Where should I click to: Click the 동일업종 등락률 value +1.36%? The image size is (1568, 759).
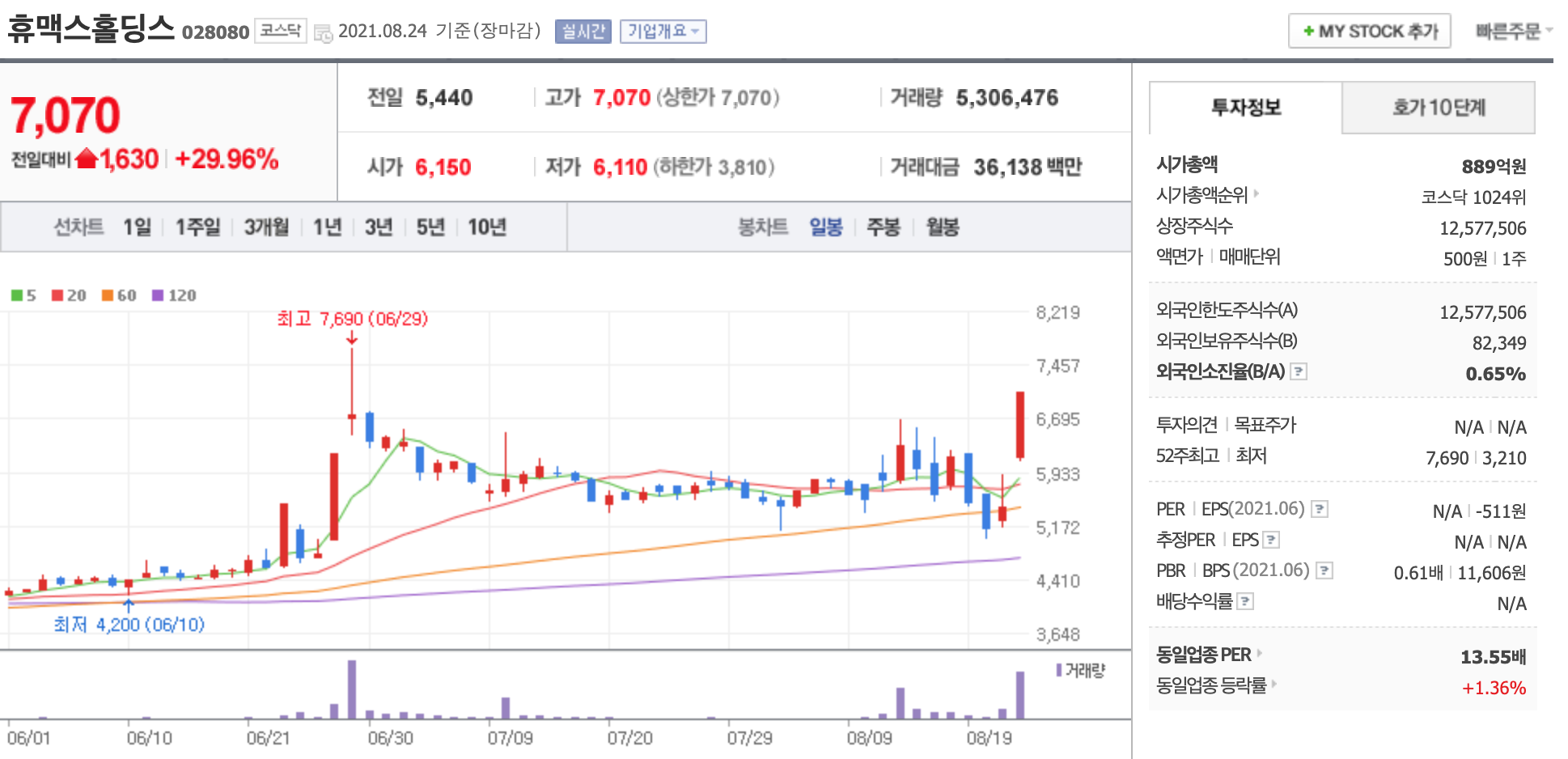[1494, 689]
